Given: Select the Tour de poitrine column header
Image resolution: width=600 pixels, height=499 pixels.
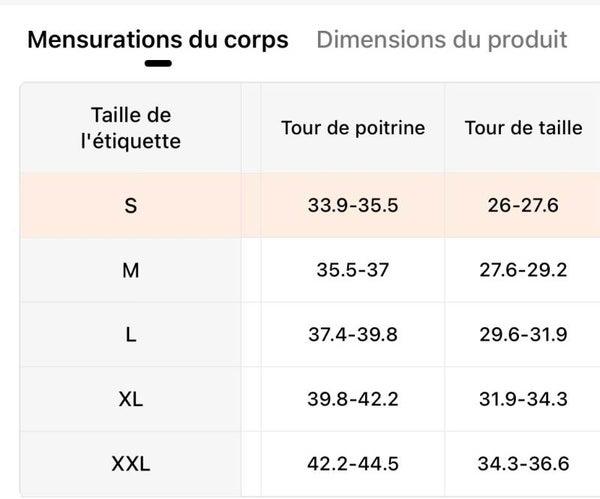Looking at the screenshot, I should click(x=353, y=128).
